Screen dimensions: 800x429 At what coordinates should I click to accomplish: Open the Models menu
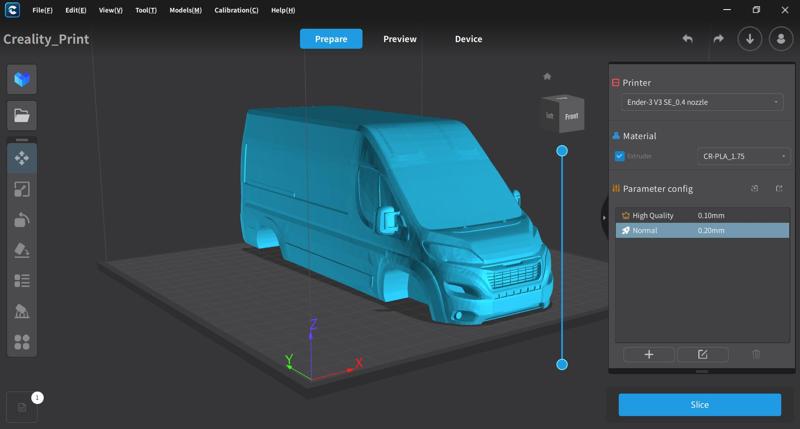pyautogui.click(x=185, y=10)
